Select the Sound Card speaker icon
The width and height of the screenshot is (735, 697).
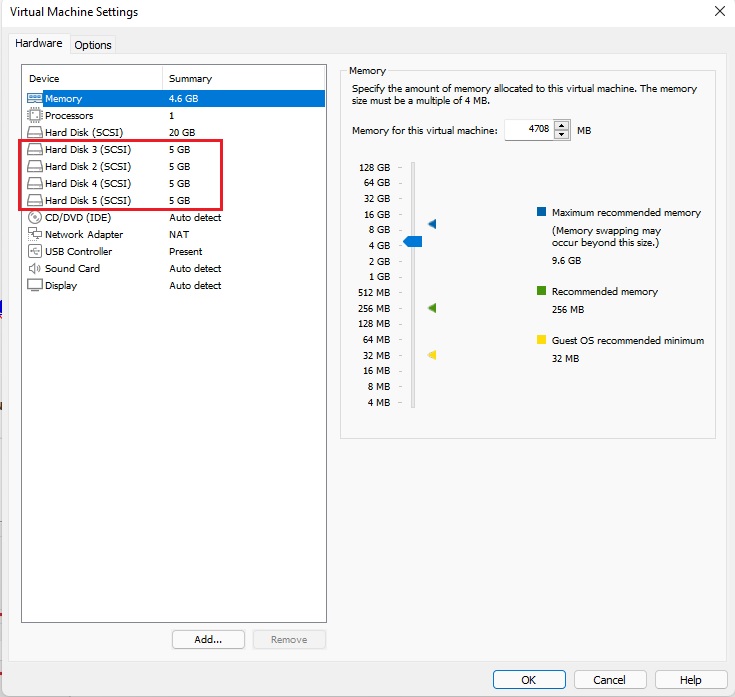point(35,269)
